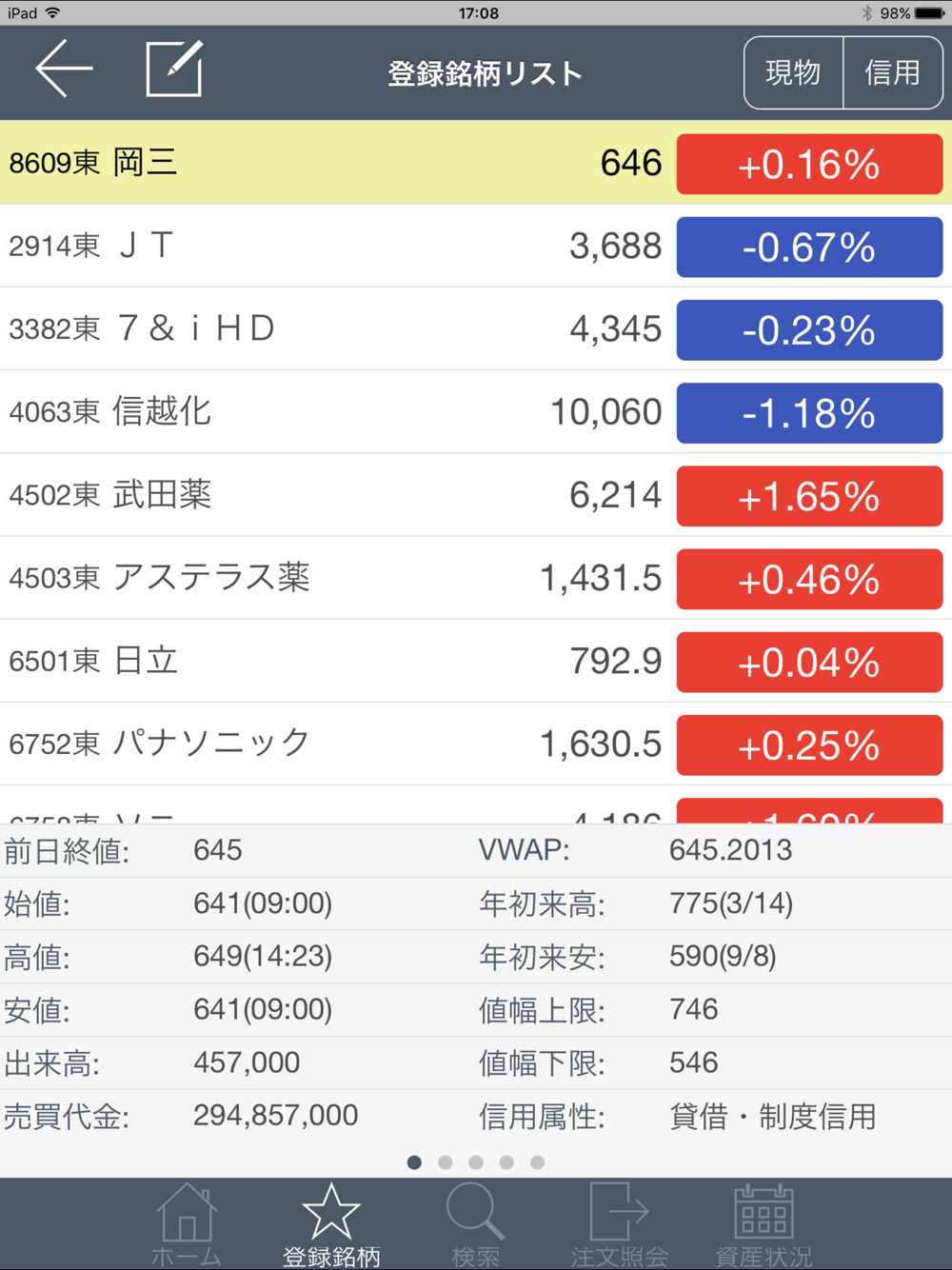This screenshot has height=1270, width=952.
Task: Open the edit list pencil icon
Action: point(174,69)
